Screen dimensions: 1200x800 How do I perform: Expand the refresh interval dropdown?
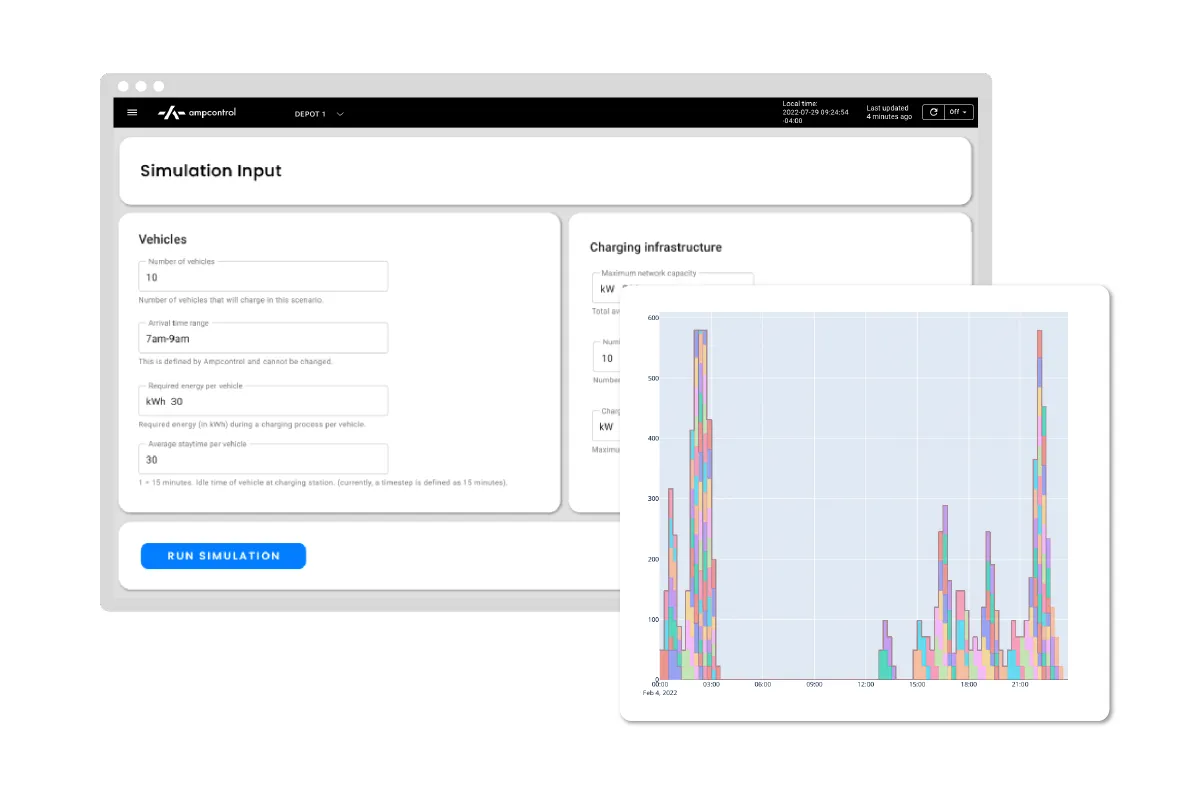click(963, 111)
